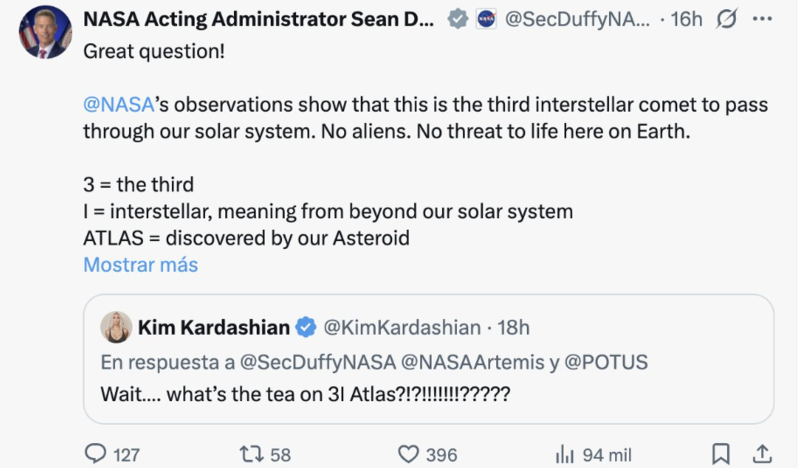Open NASA Acting Administrator profile name

tap(258, 19)
